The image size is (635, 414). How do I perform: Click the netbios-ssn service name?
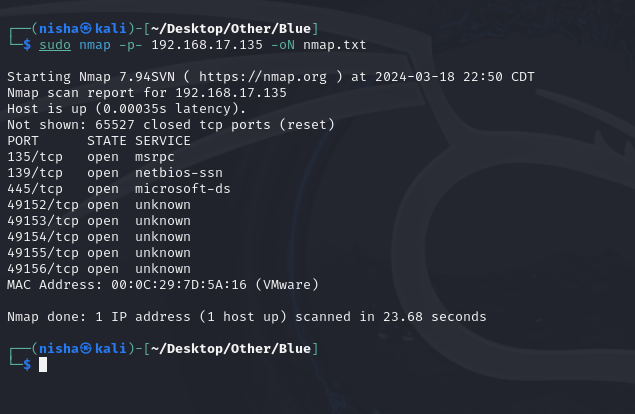179,173
